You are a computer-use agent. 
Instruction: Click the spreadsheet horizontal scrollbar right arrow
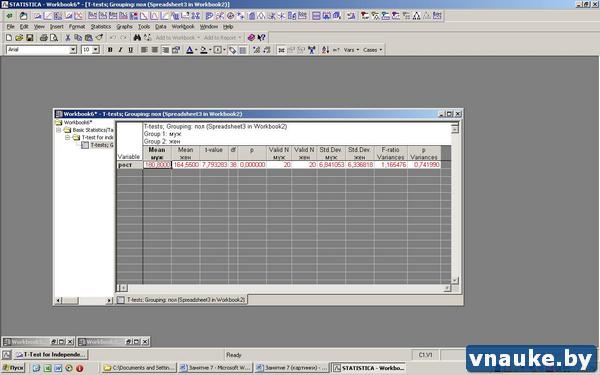click(447, 288)
